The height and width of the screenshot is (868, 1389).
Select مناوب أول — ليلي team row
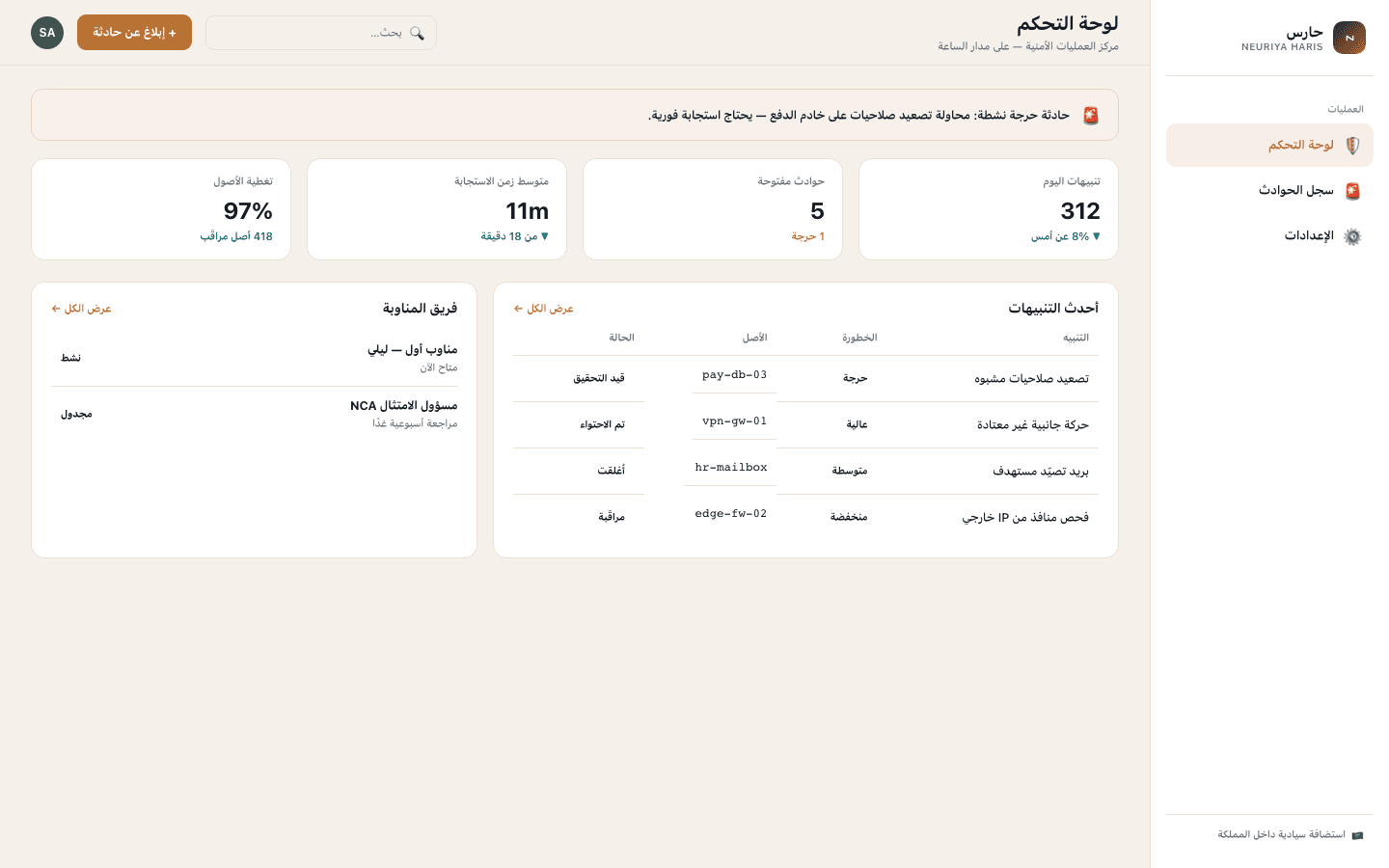coord(255,359)
